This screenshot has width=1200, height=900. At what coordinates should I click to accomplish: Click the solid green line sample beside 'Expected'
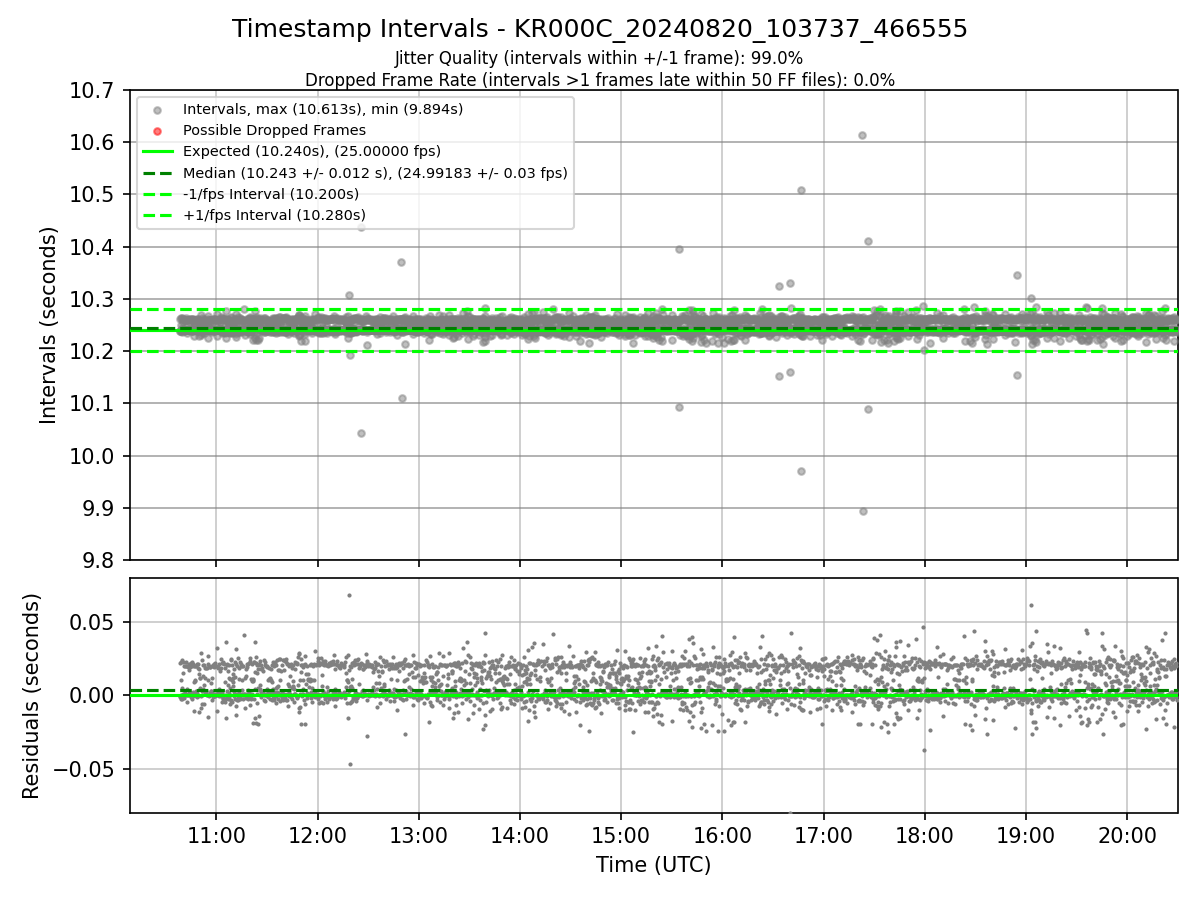(x=158, y=151)
